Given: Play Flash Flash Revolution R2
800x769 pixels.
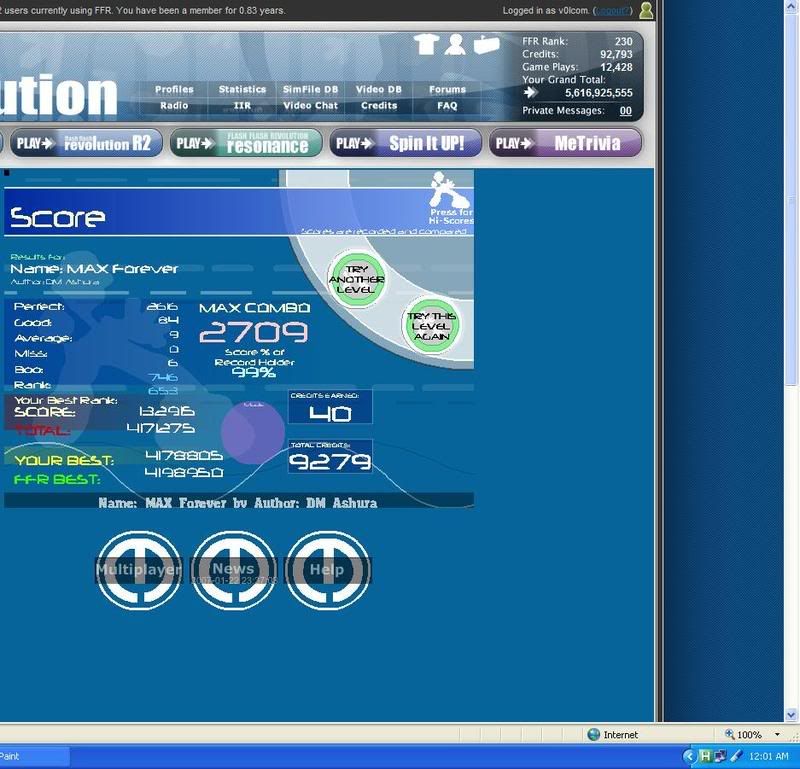Looking at the screenshot, I should (86, 143).
